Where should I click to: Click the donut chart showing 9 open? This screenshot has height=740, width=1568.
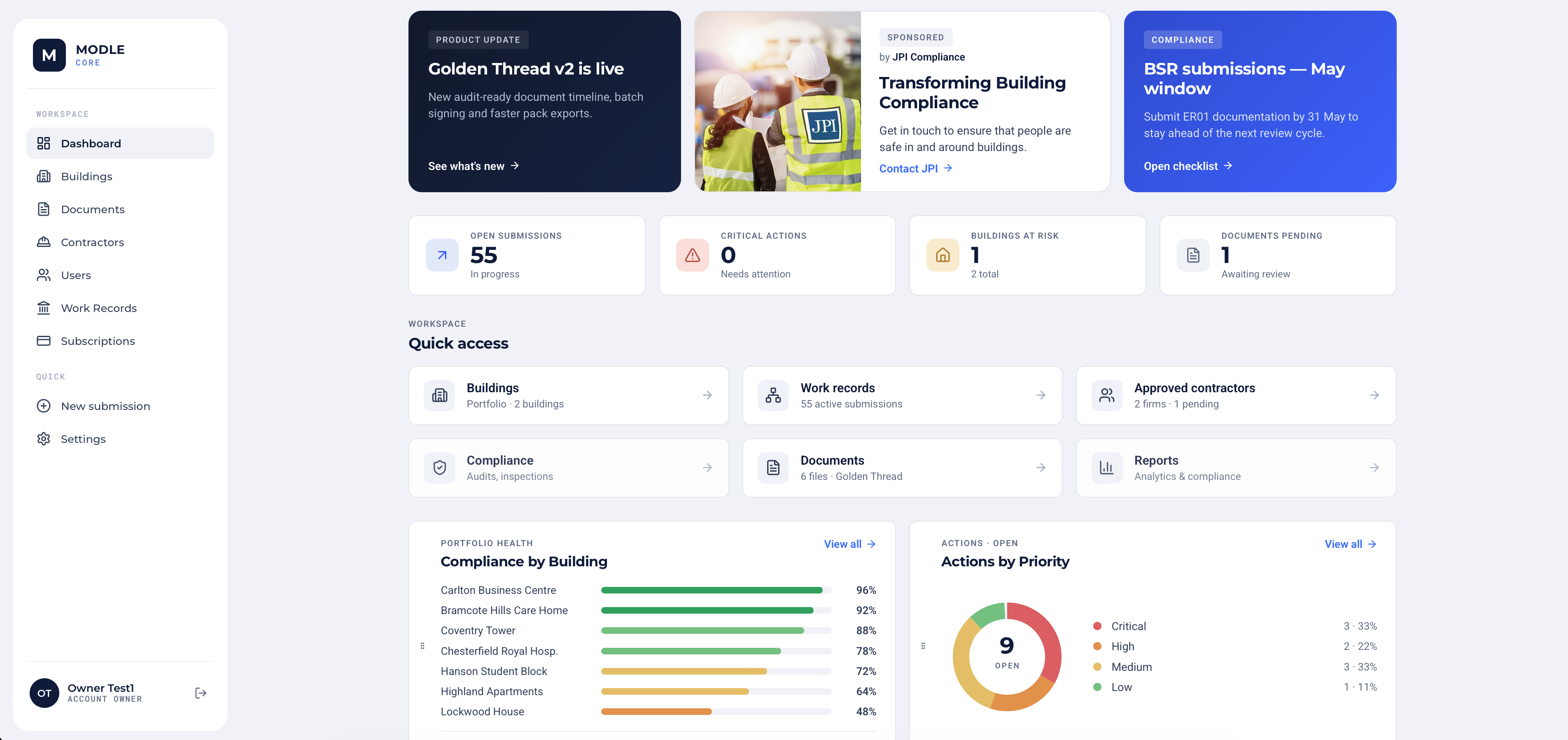1007,656
